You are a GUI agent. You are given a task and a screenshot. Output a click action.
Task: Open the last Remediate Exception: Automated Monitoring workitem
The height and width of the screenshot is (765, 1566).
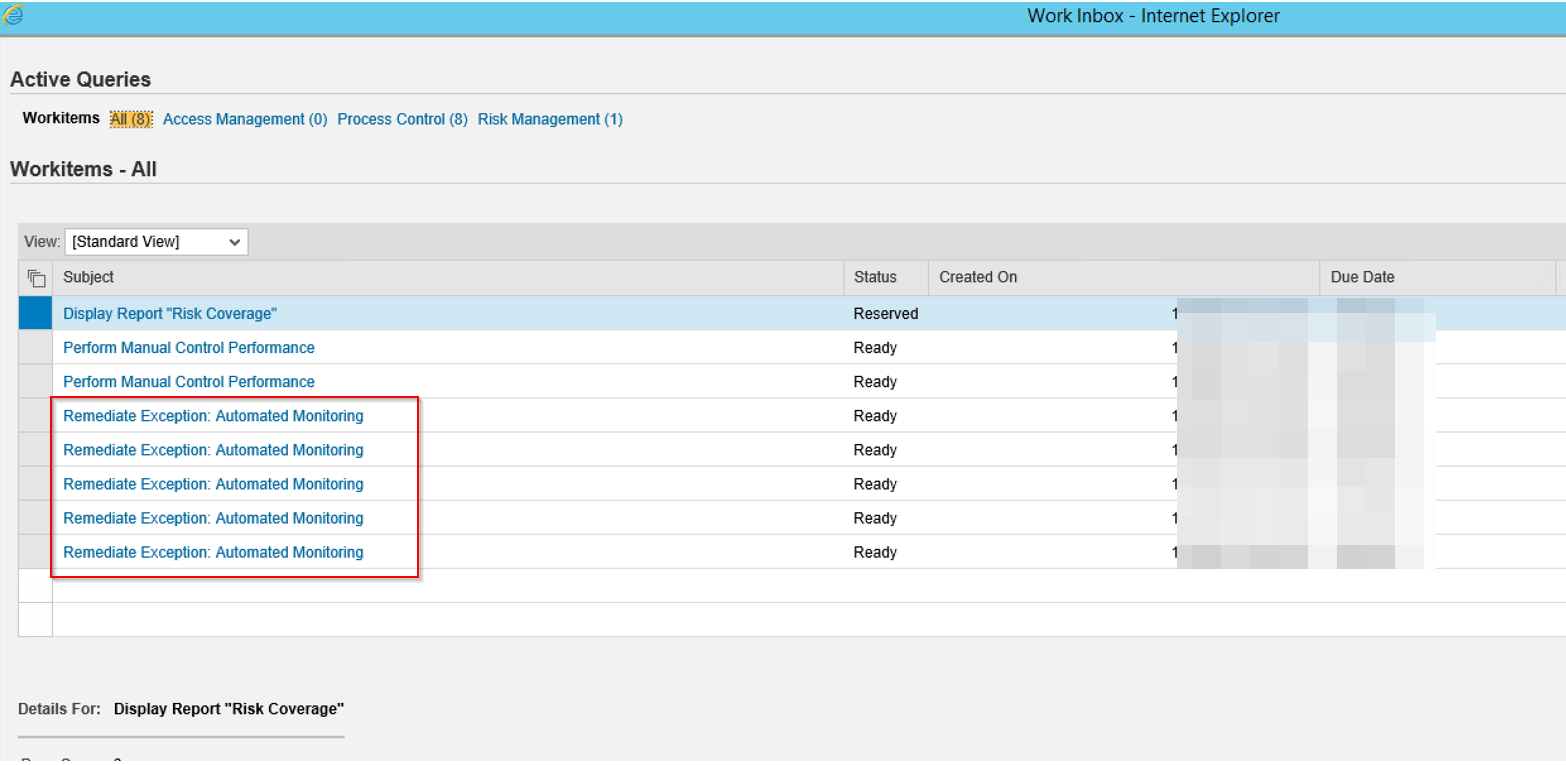[213, 551]
